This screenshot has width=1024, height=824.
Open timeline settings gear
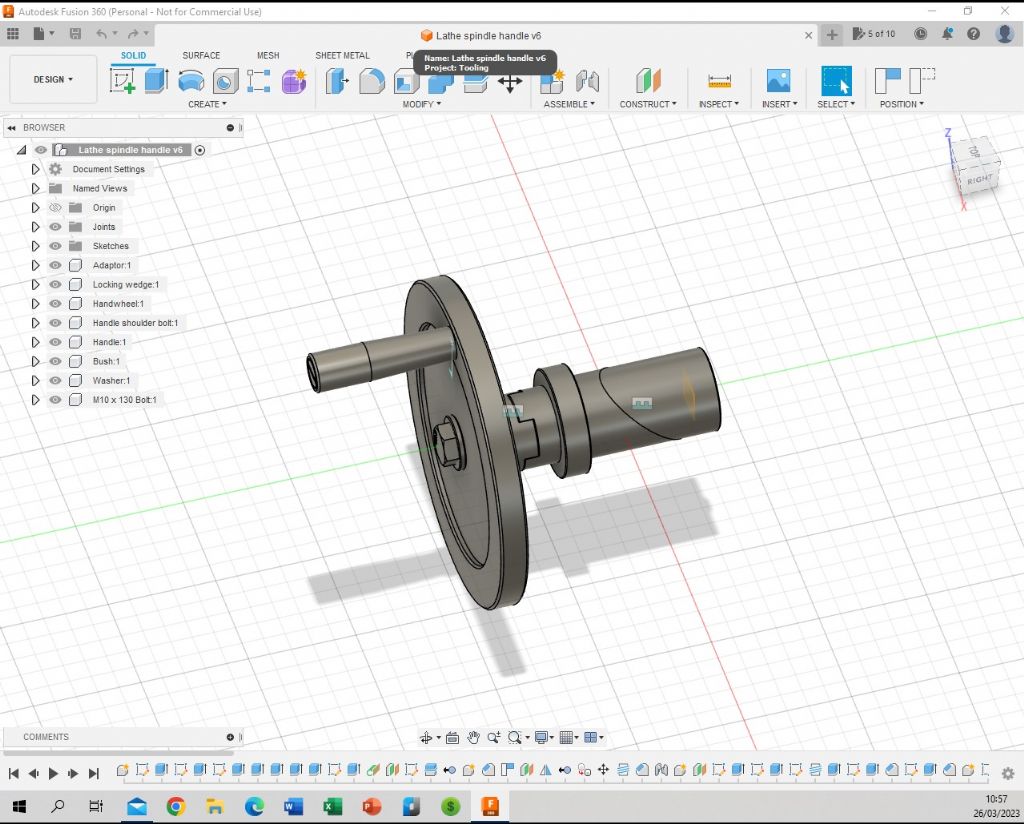[x=1008, y=773]
